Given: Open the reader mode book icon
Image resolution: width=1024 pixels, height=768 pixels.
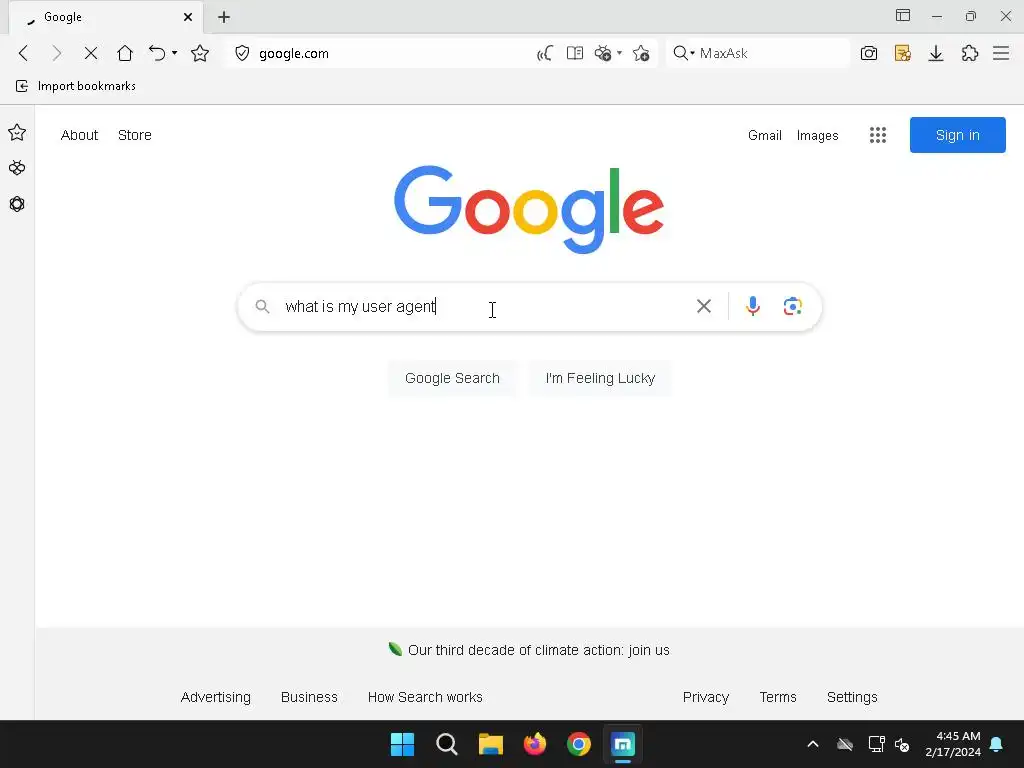Looking at the screenshot, I should coord(575,53).
